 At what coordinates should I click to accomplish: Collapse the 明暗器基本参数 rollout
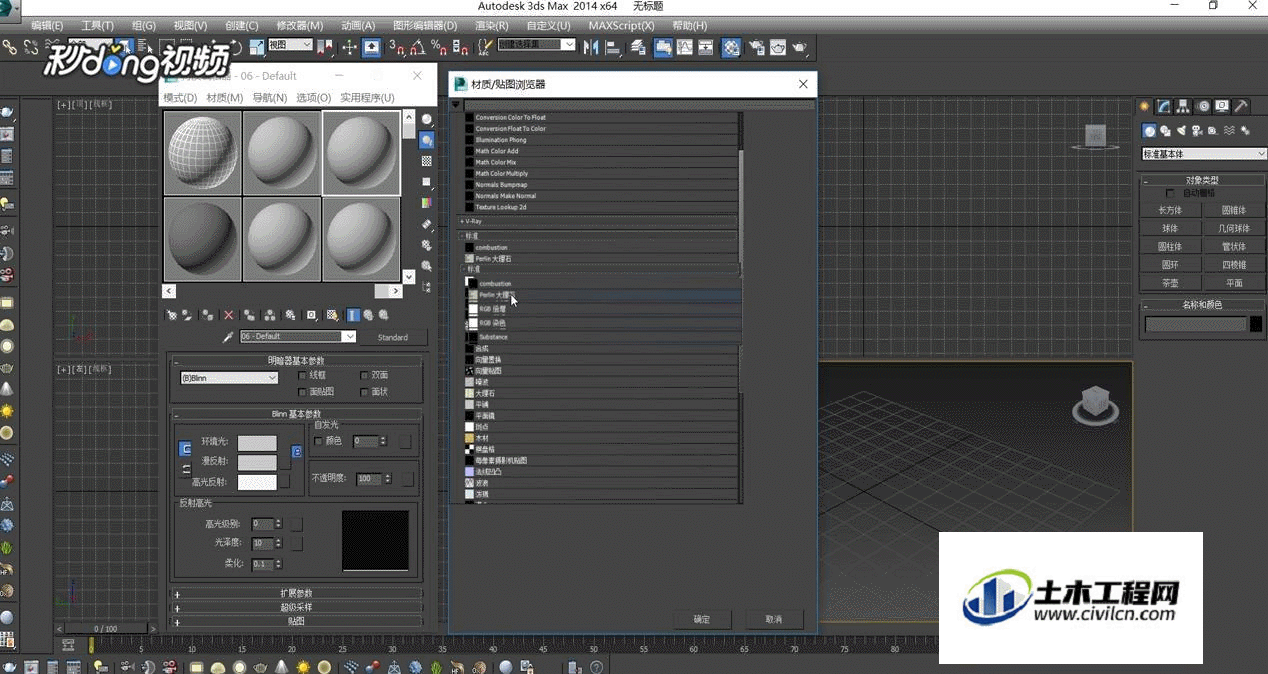tap(296, 360)
